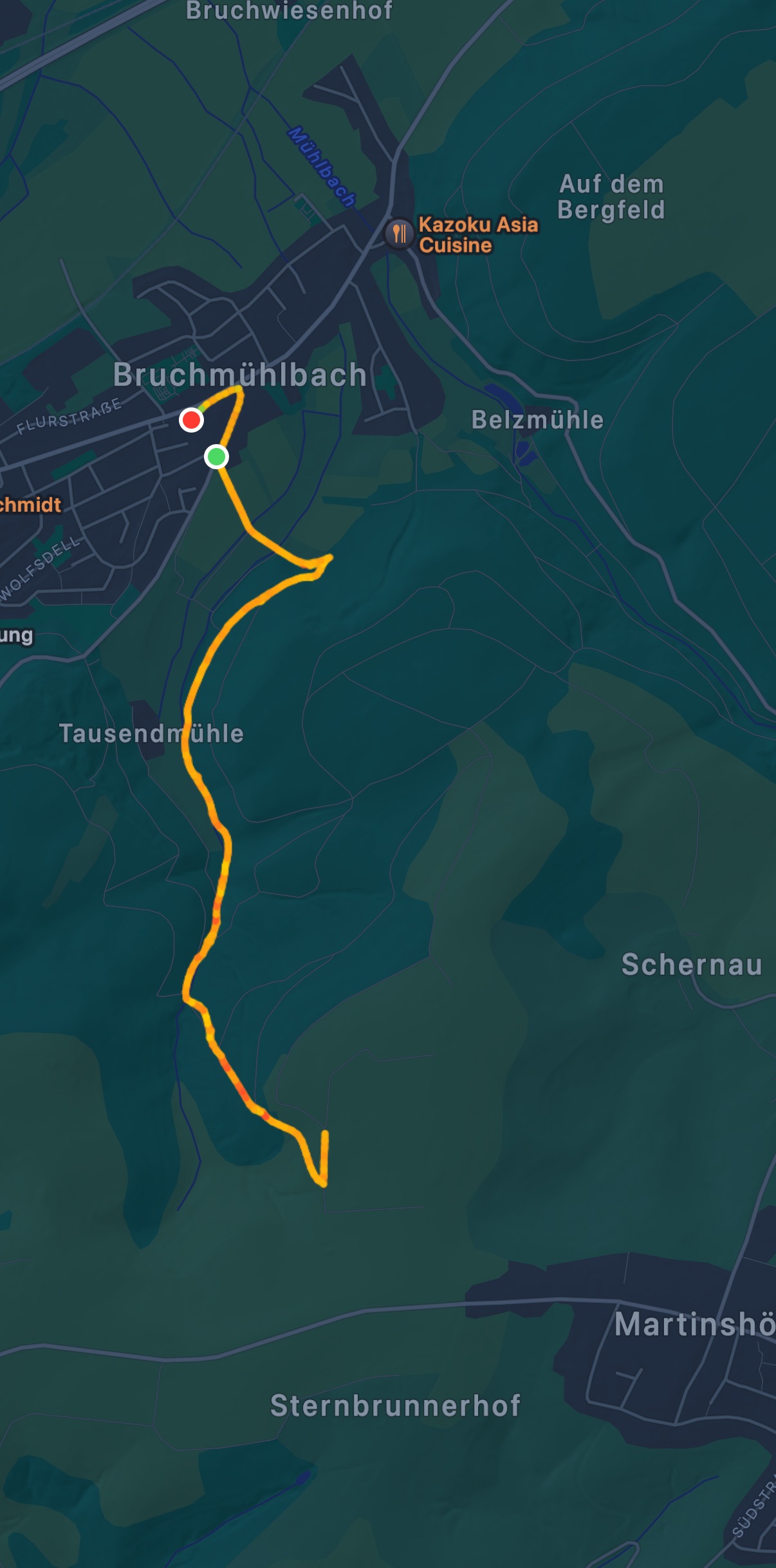Image resolution: width=776 pixels, height=1568 pixels.
Task: Tap the Kazoku Asia Cuisine restaurant icon
Action: pyautogui.click(x=399, y=234)
